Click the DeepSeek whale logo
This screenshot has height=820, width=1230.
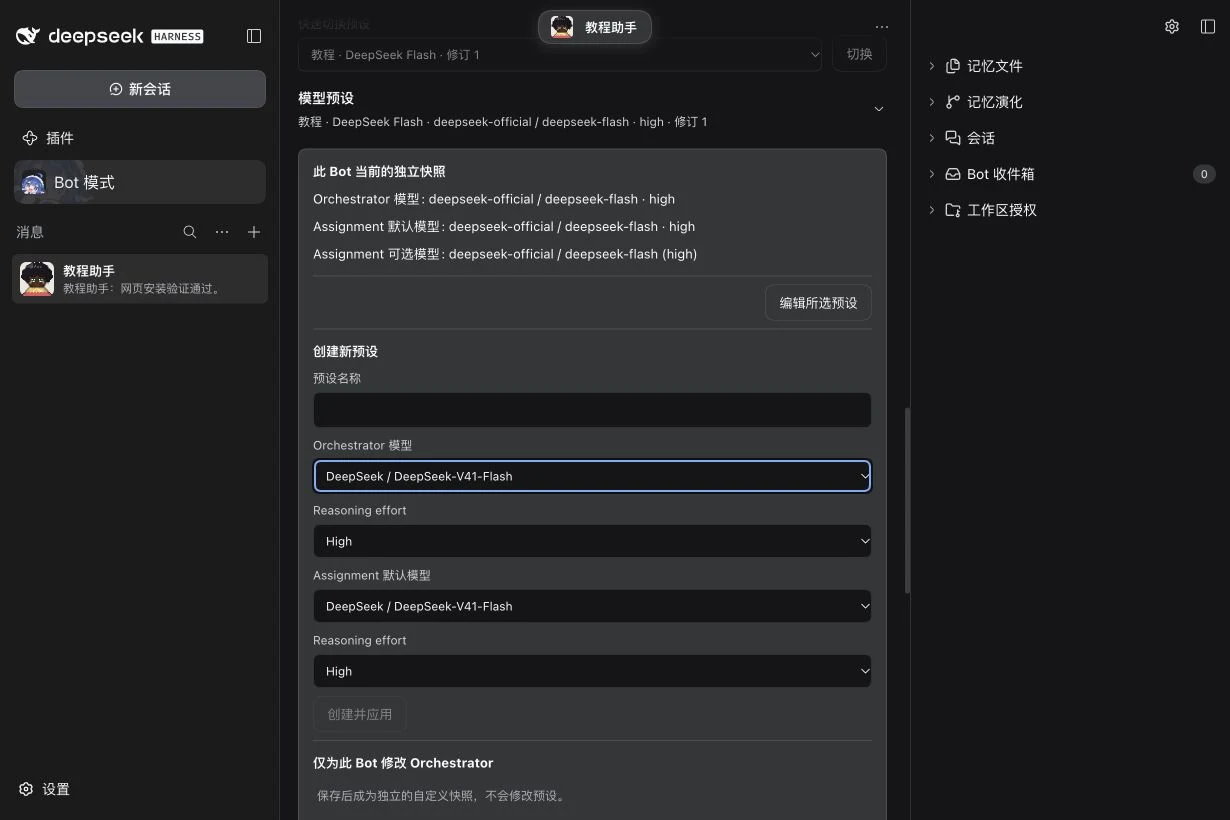[x=28, y=36]
